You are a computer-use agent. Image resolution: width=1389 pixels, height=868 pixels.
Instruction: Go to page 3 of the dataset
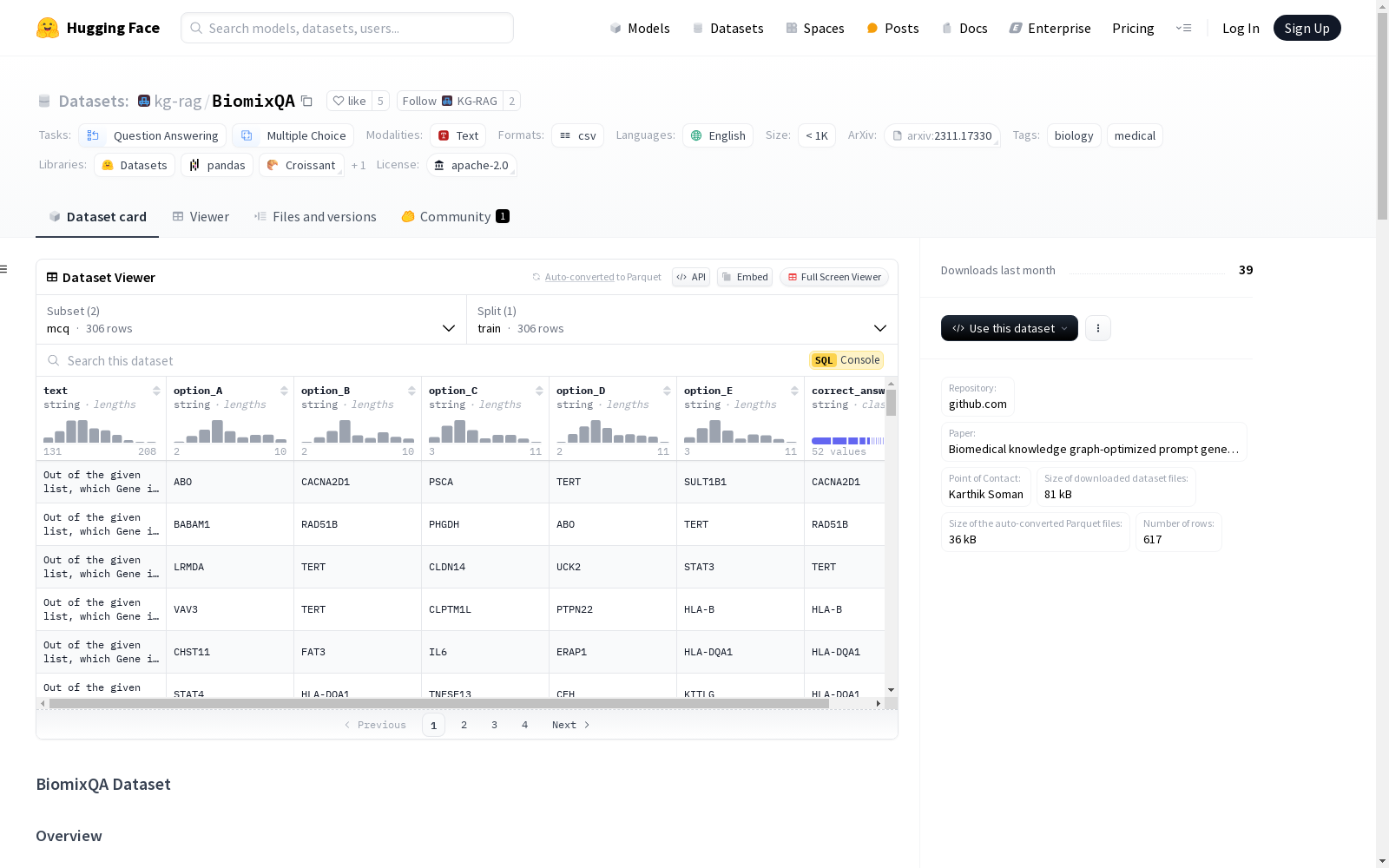[x=494, y=725]
